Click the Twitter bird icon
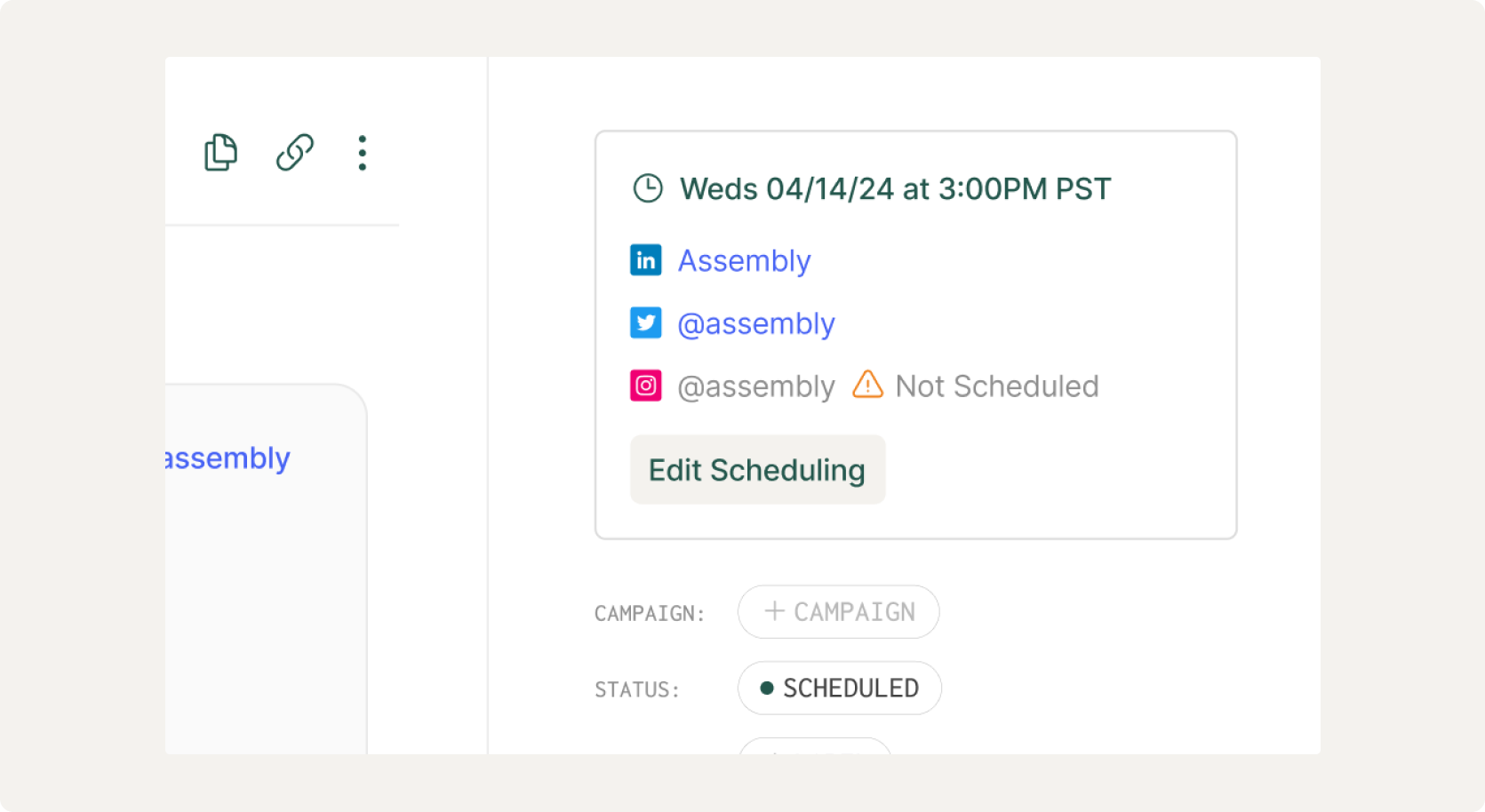Viewport: 1485px width, 812px height. 646,323
